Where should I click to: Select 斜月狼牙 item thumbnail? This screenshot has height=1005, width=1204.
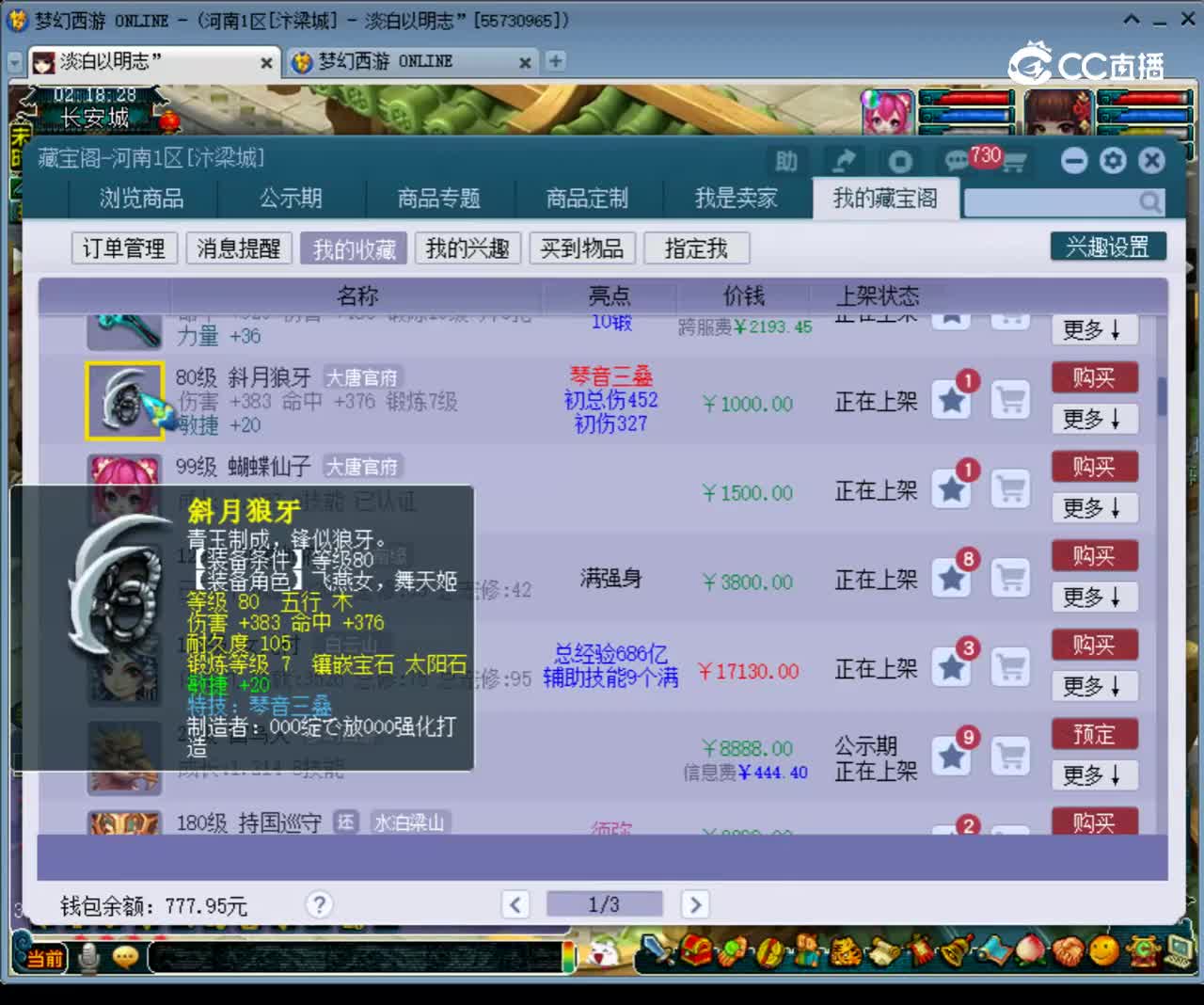tap(125, 401)
